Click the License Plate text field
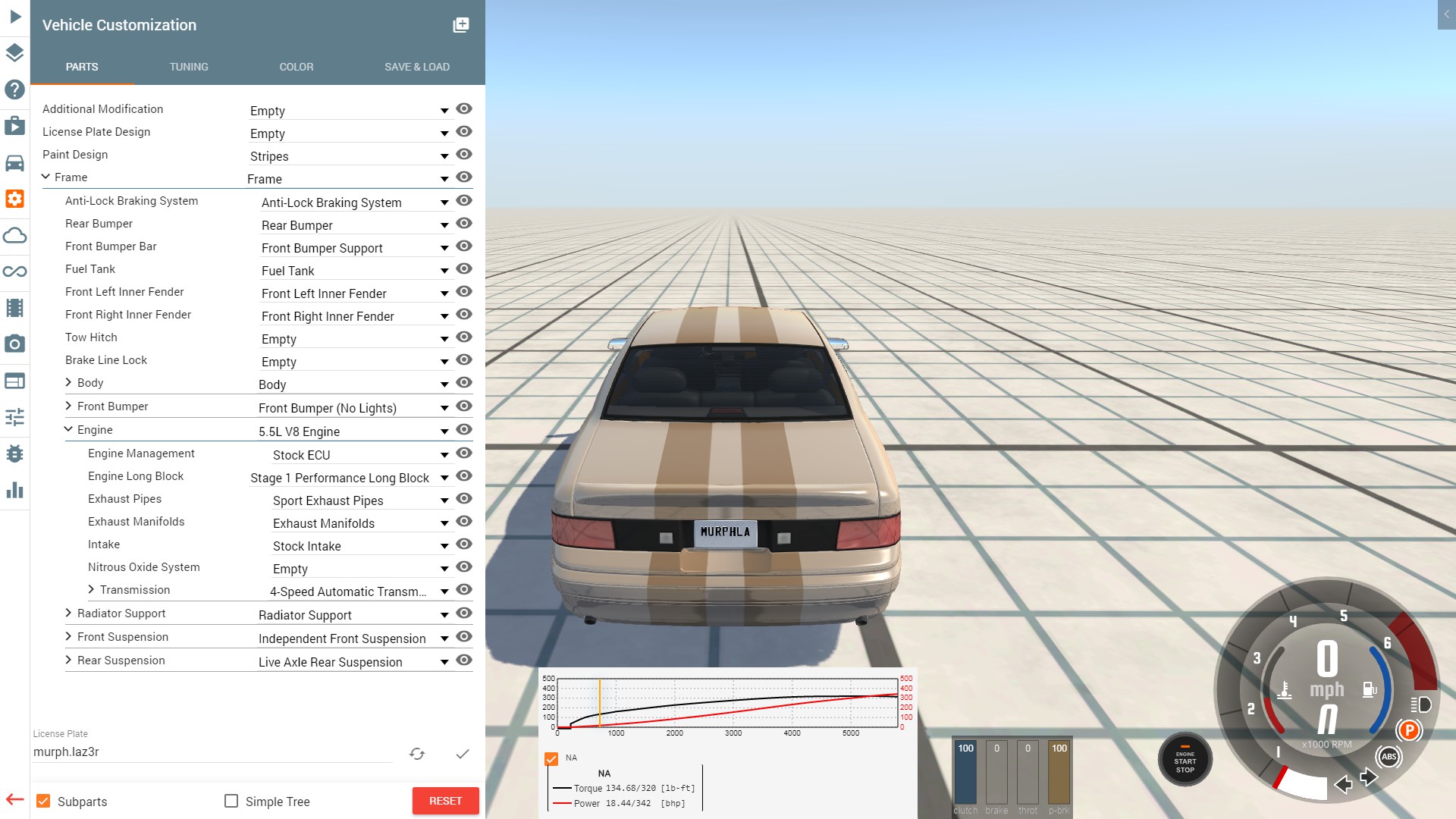1456x819 pixels. tap(212, 752)
